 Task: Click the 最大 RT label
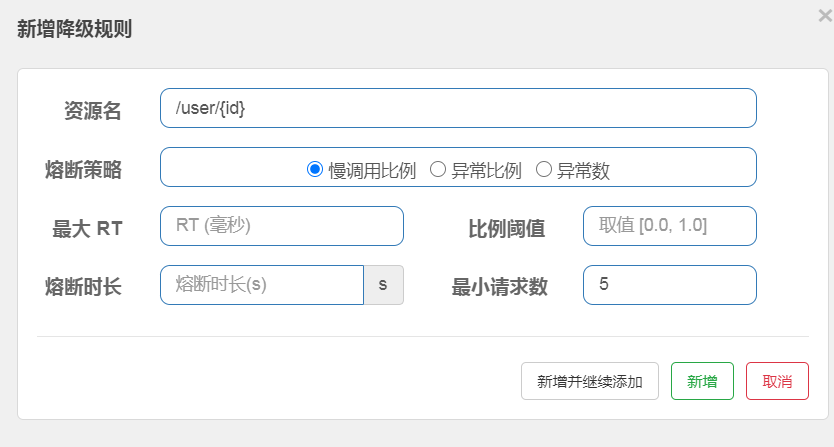(x=87, y=228)
